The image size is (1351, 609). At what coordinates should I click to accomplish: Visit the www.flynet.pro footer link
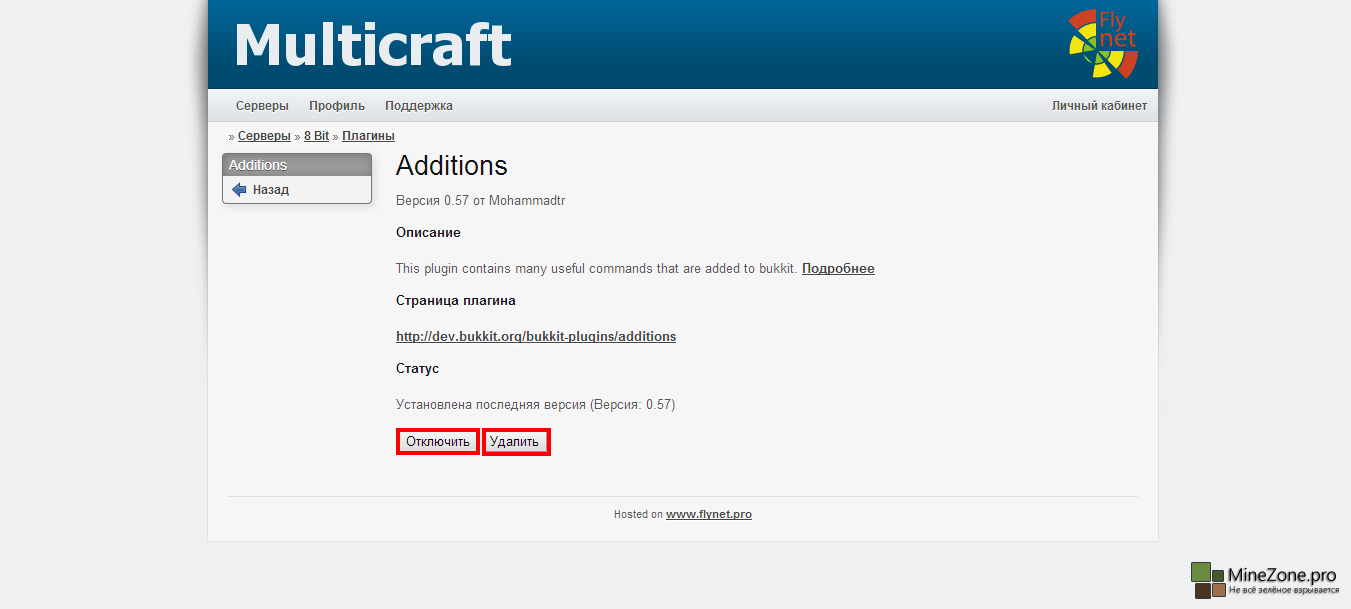tap(709, 515)
